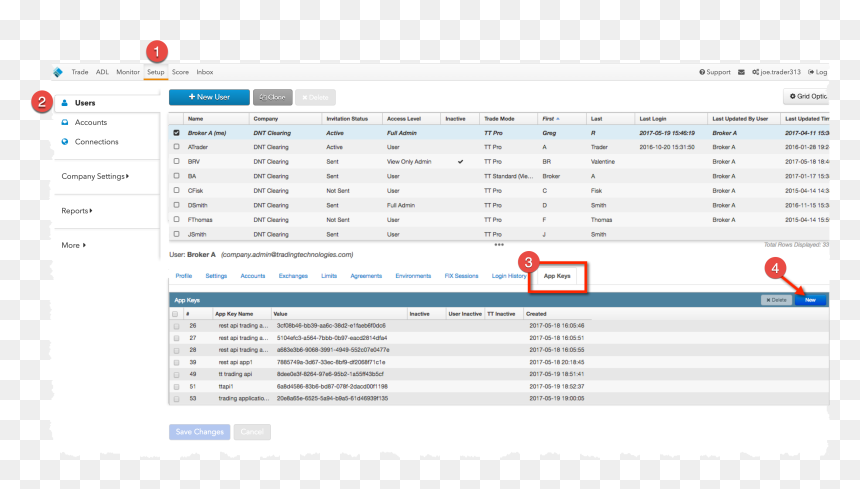860x489 pixels.
Task: Check app key row 26 checkbox
Action: tap(176, 326)
